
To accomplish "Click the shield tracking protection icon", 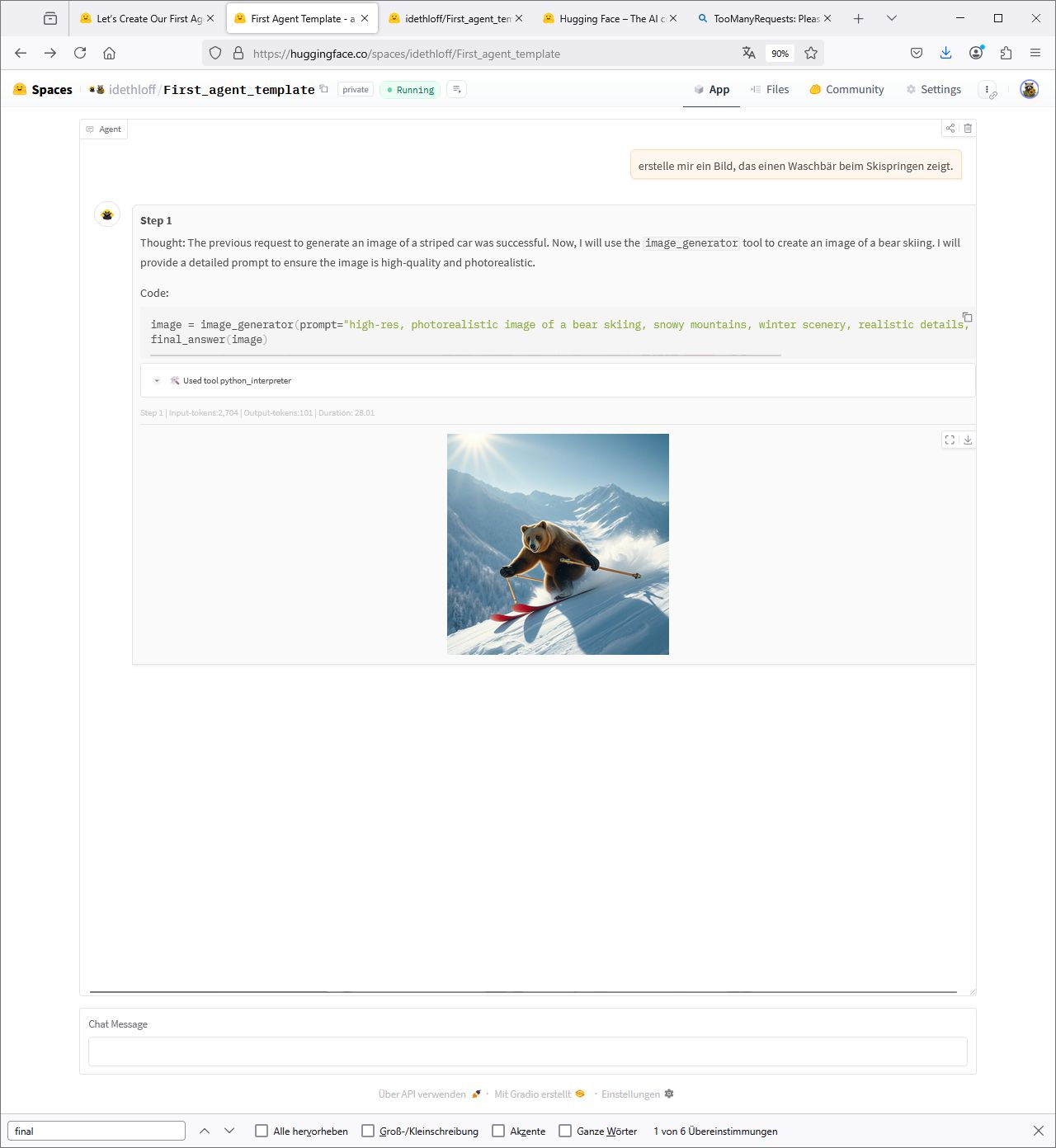I will click(215, 53).
